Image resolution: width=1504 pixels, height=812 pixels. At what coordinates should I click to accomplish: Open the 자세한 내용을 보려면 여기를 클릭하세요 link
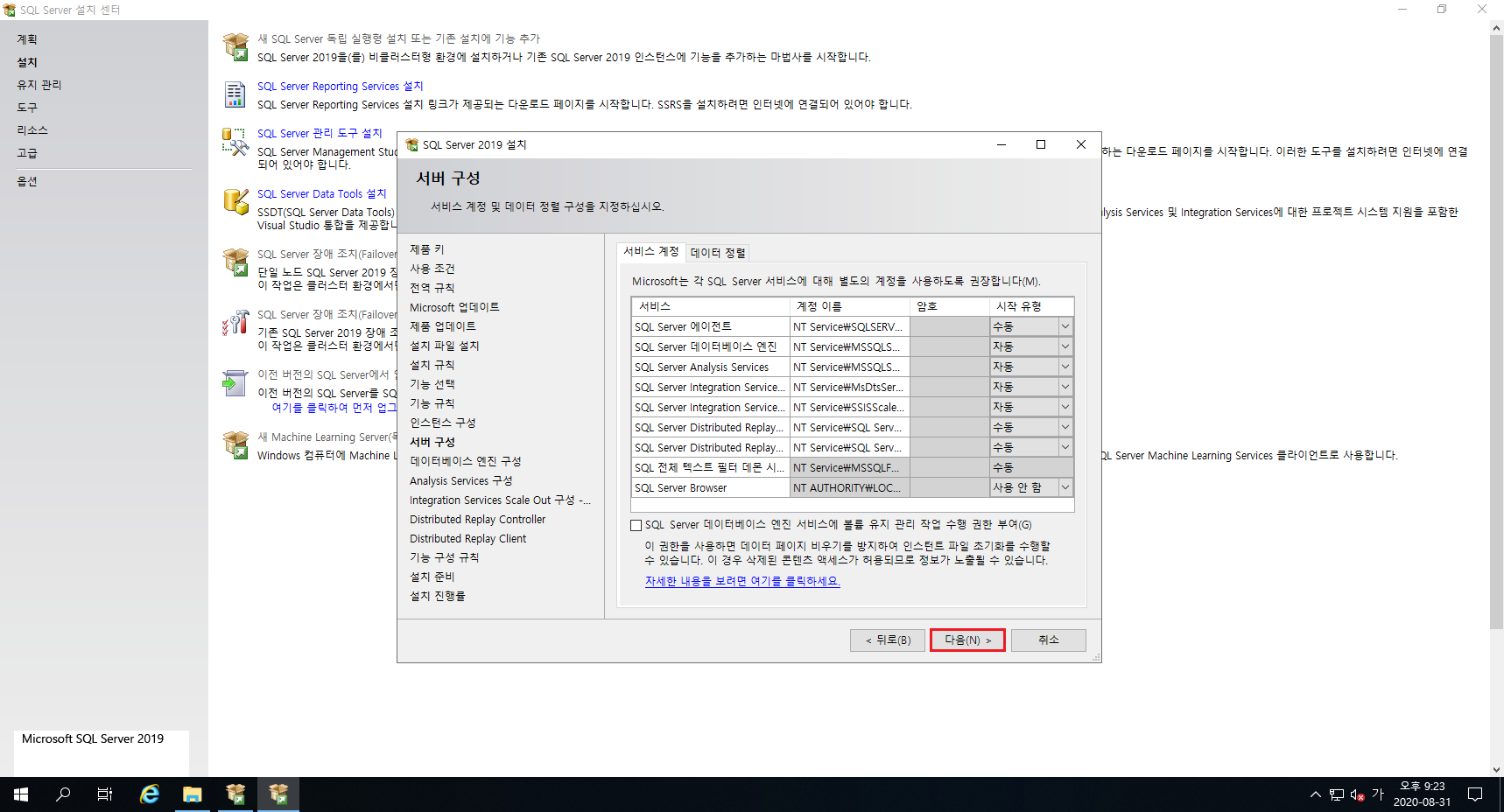pos(742,581)
